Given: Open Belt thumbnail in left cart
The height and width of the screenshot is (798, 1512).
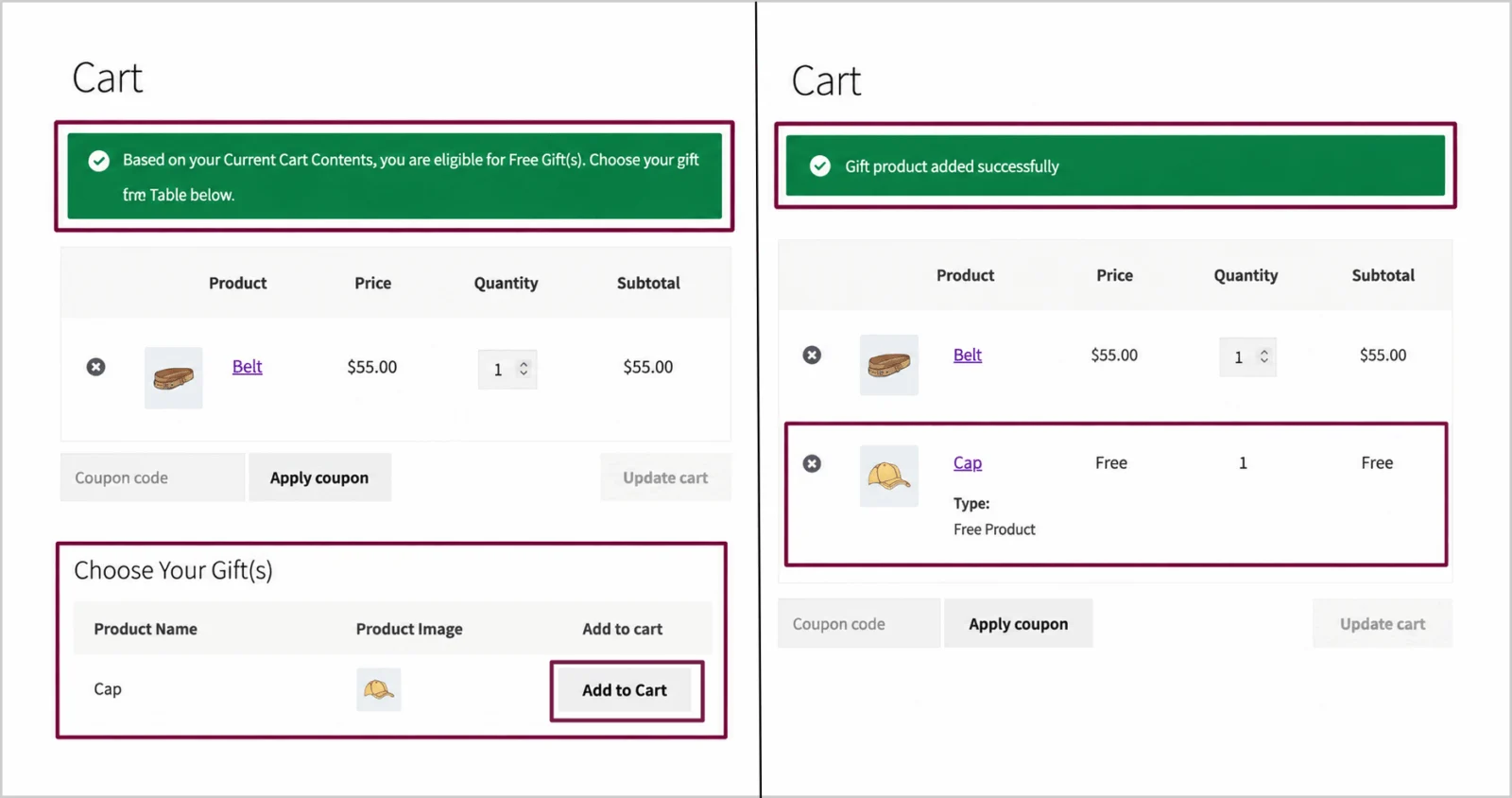Looking at the screenshot, I should pyautogui.click(x=174, y=378).
